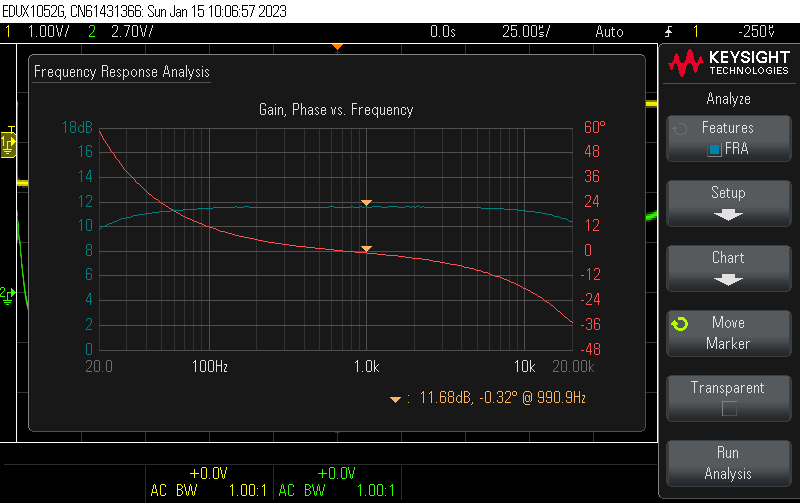800x503 pixels.
Task: Click the Features back-arrow icon
Action: coord(680,129)
